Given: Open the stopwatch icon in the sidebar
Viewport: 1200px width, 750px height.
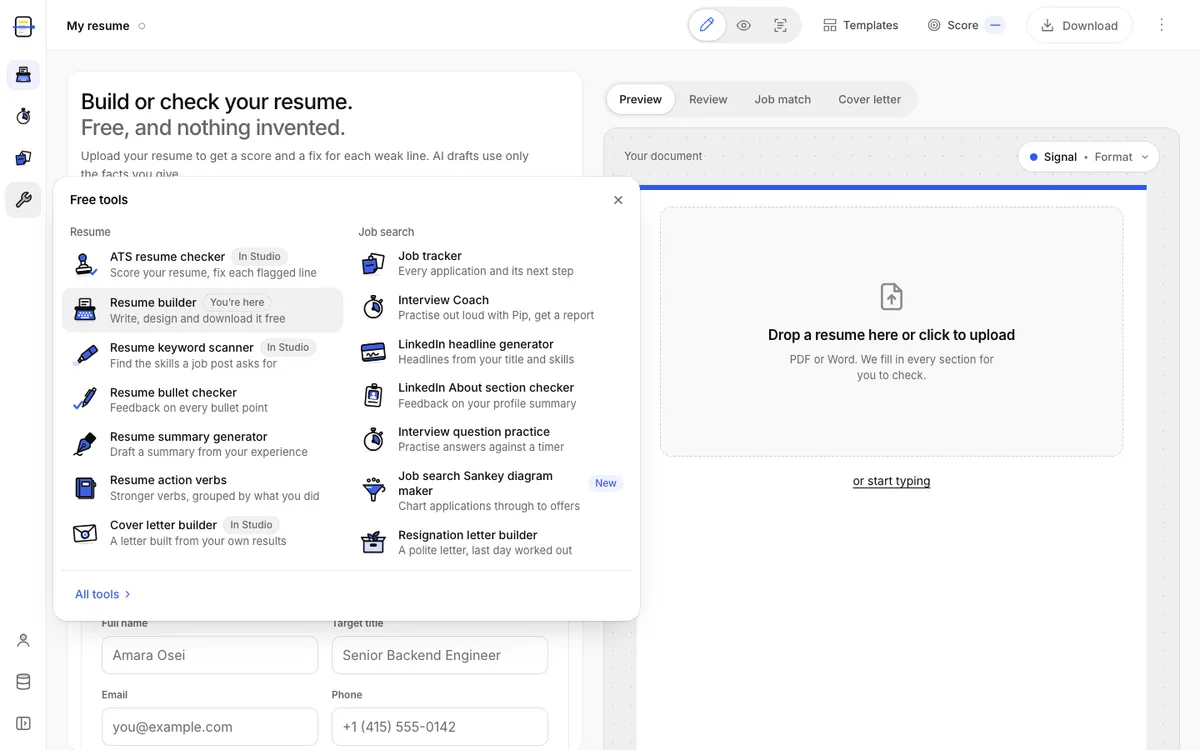Looking at the screenshot, I should [23, 117].
